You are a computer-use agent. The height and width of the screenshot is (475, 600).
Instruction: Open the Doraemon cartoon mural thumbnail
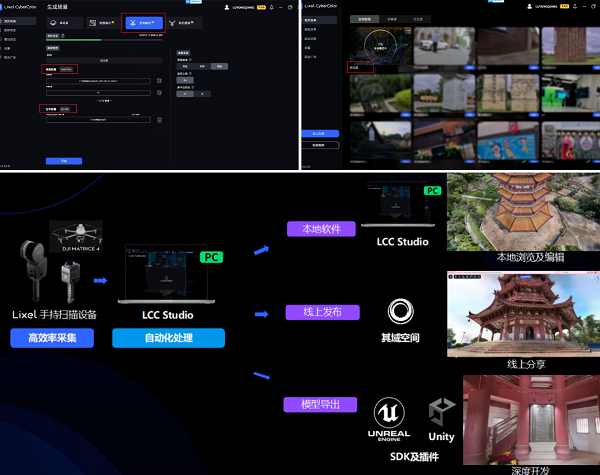(x=508, y=140)
